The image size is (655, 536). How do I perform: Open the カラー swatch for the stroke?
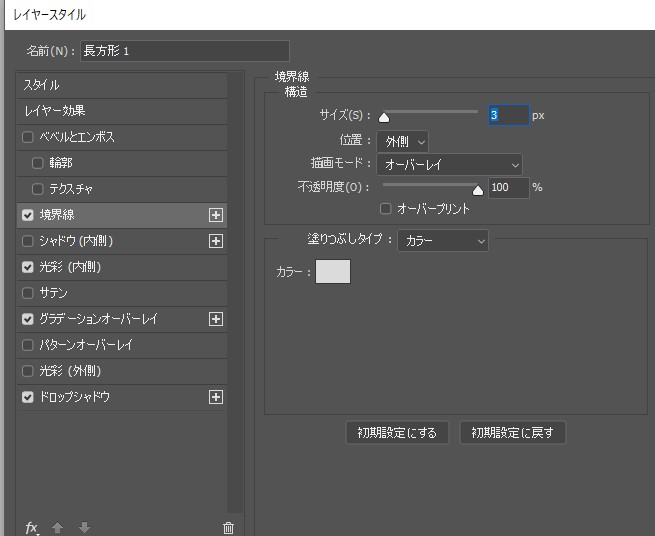pyautogui.click(x=333, y=271)
